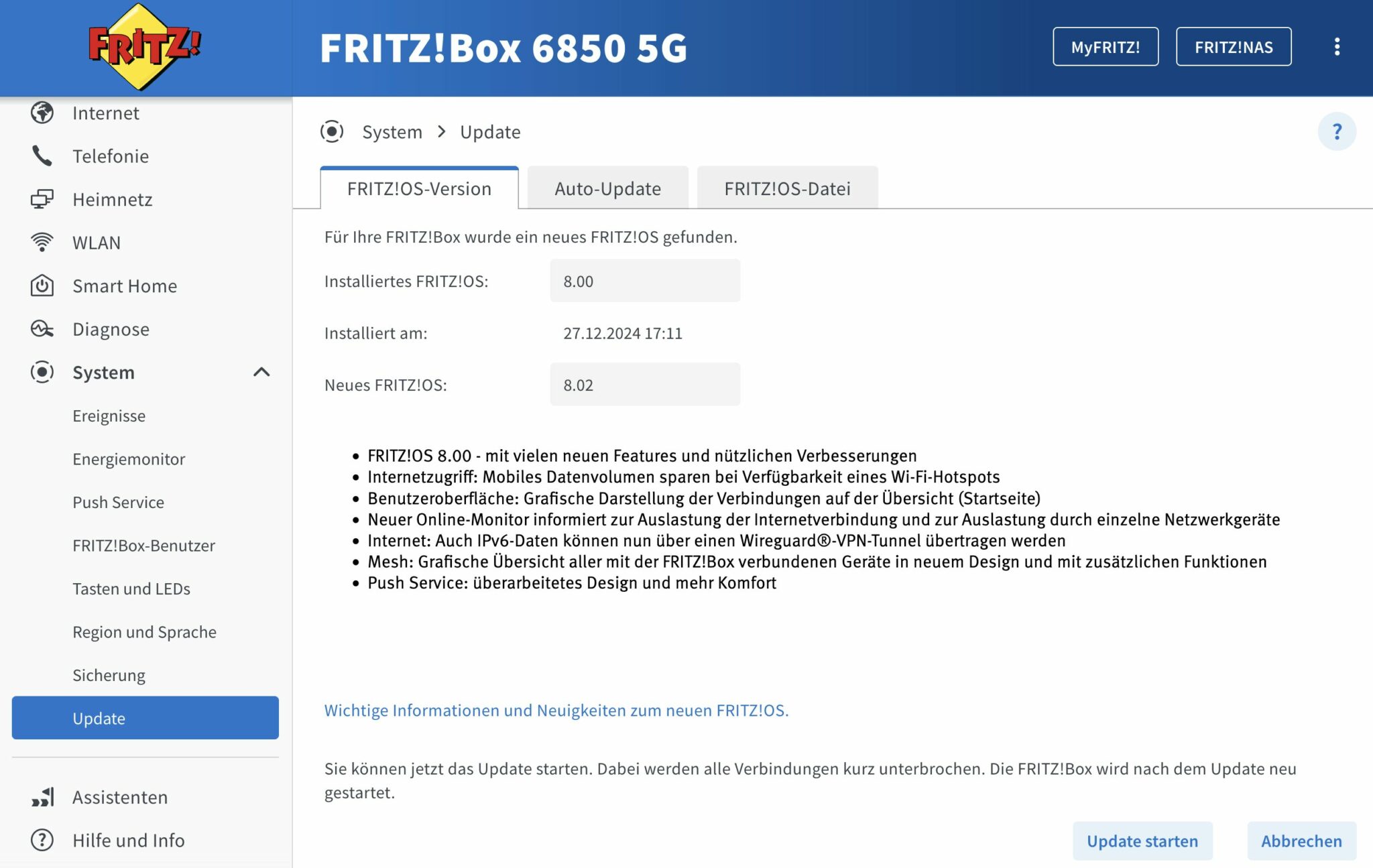Screen dimensions: 1373x868
Task: Open the three-dot overflow menu
Action: click(1338, 46)
